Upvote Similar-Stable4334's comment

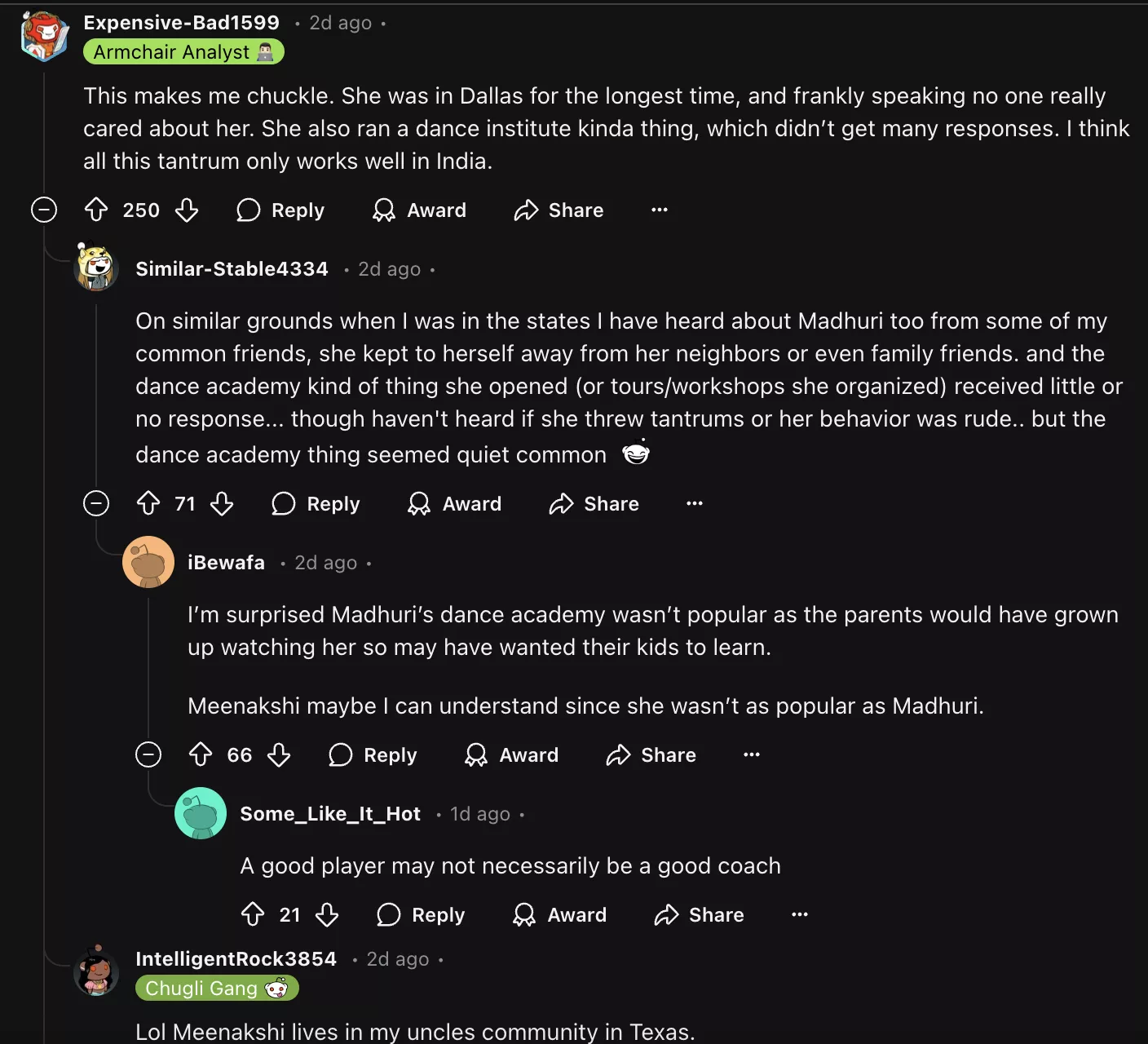(x=148, y=504)
